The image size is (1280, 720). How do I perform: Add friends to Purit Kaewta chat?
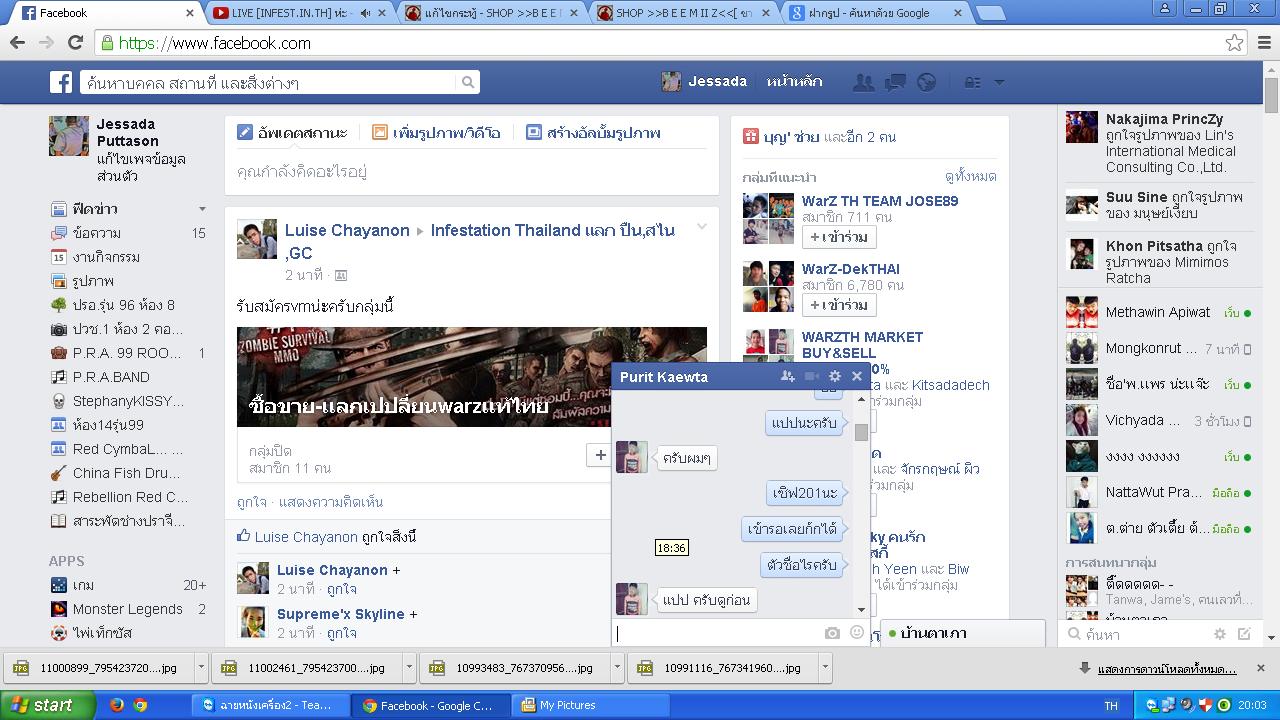tap(788, 376)
